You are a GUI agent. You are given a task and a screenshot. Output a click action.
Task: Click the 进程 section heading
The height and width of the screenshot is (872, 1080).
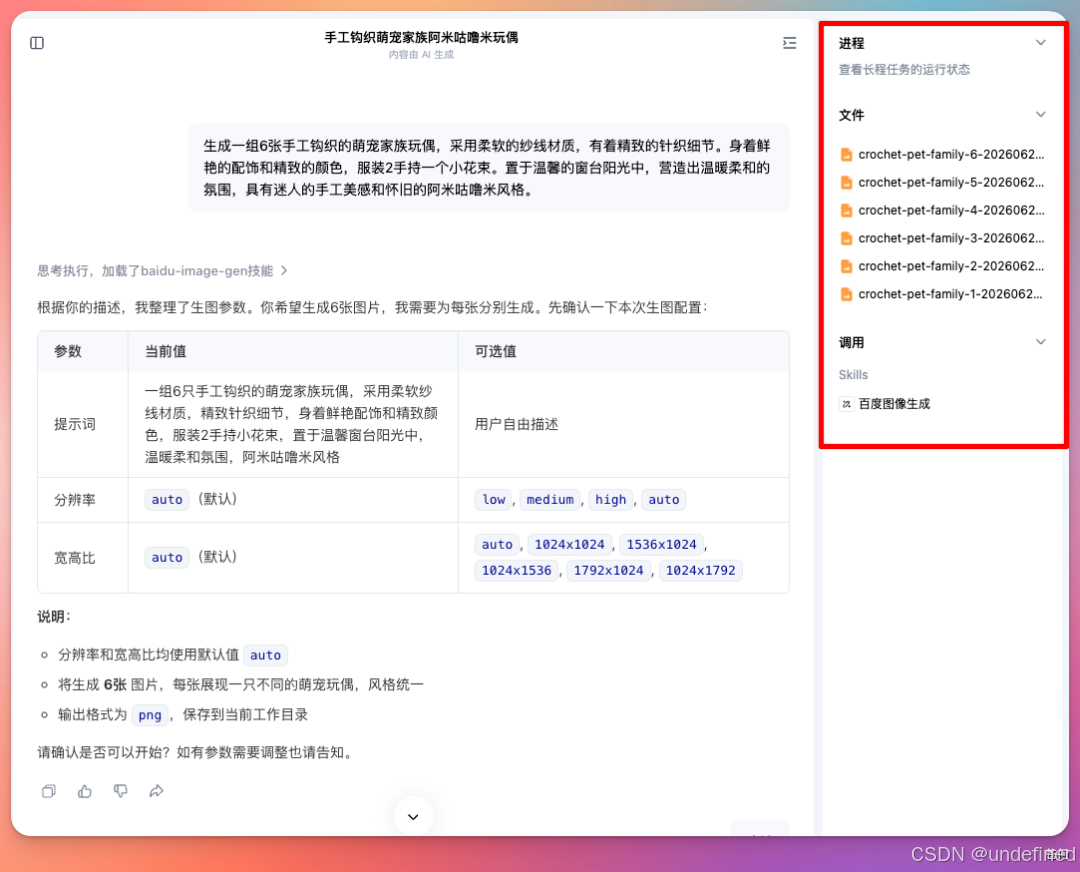coord(851,43)
